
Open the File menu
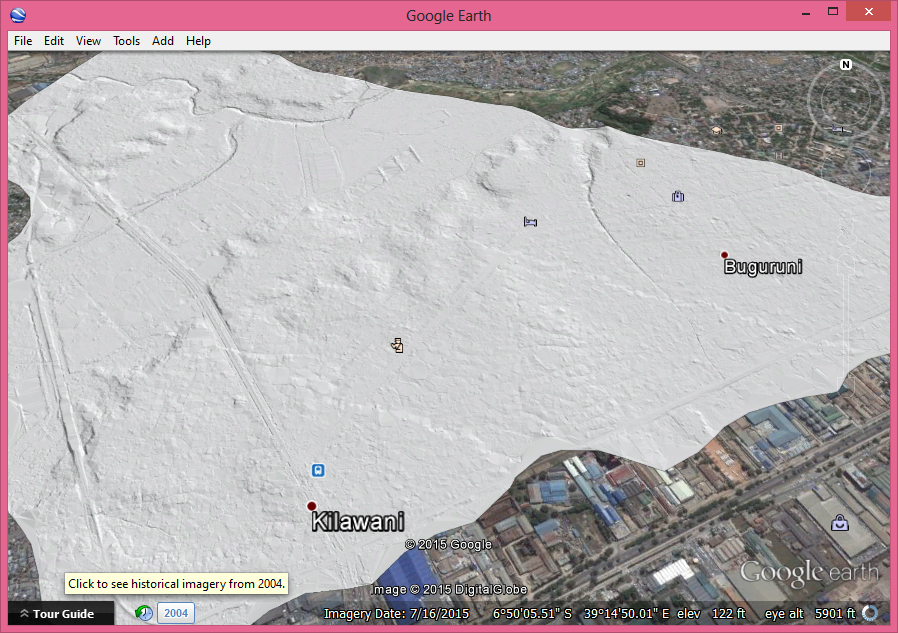23,41
